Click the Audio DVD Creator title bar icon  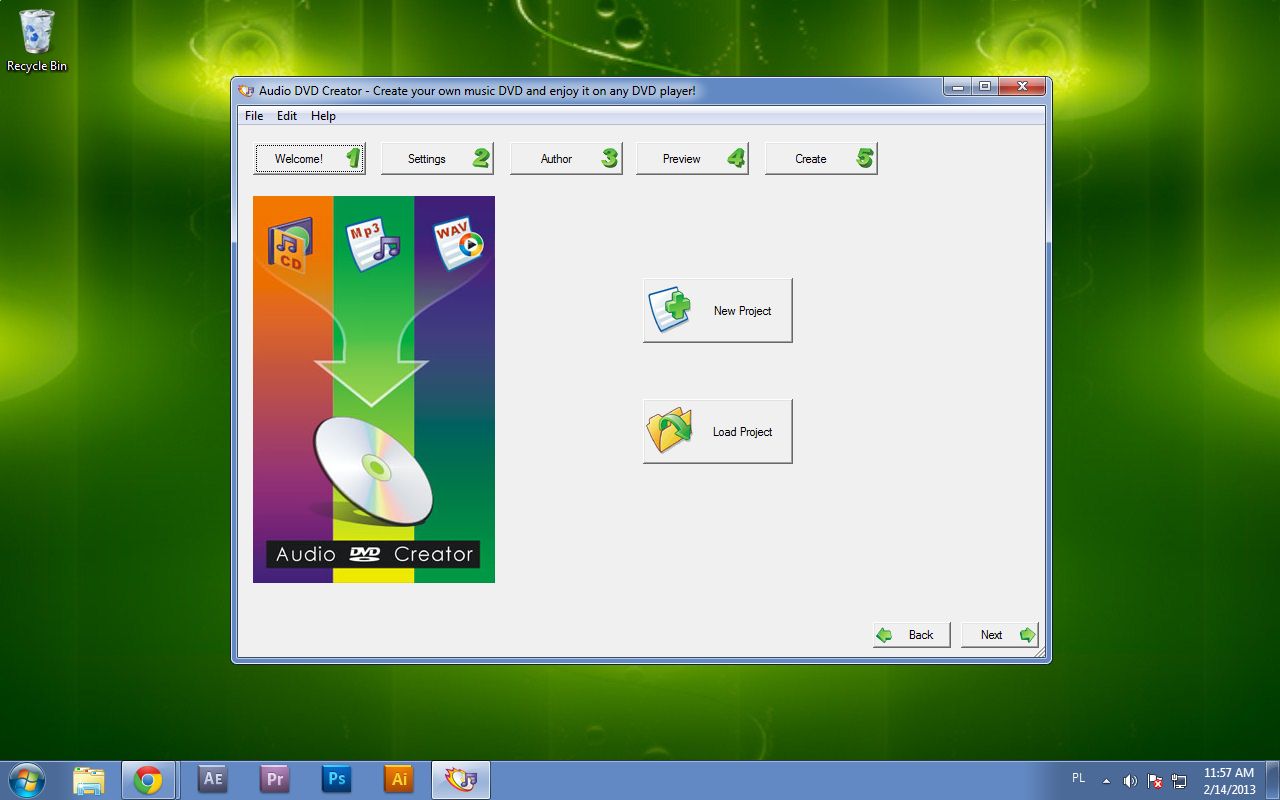point(246,90)
